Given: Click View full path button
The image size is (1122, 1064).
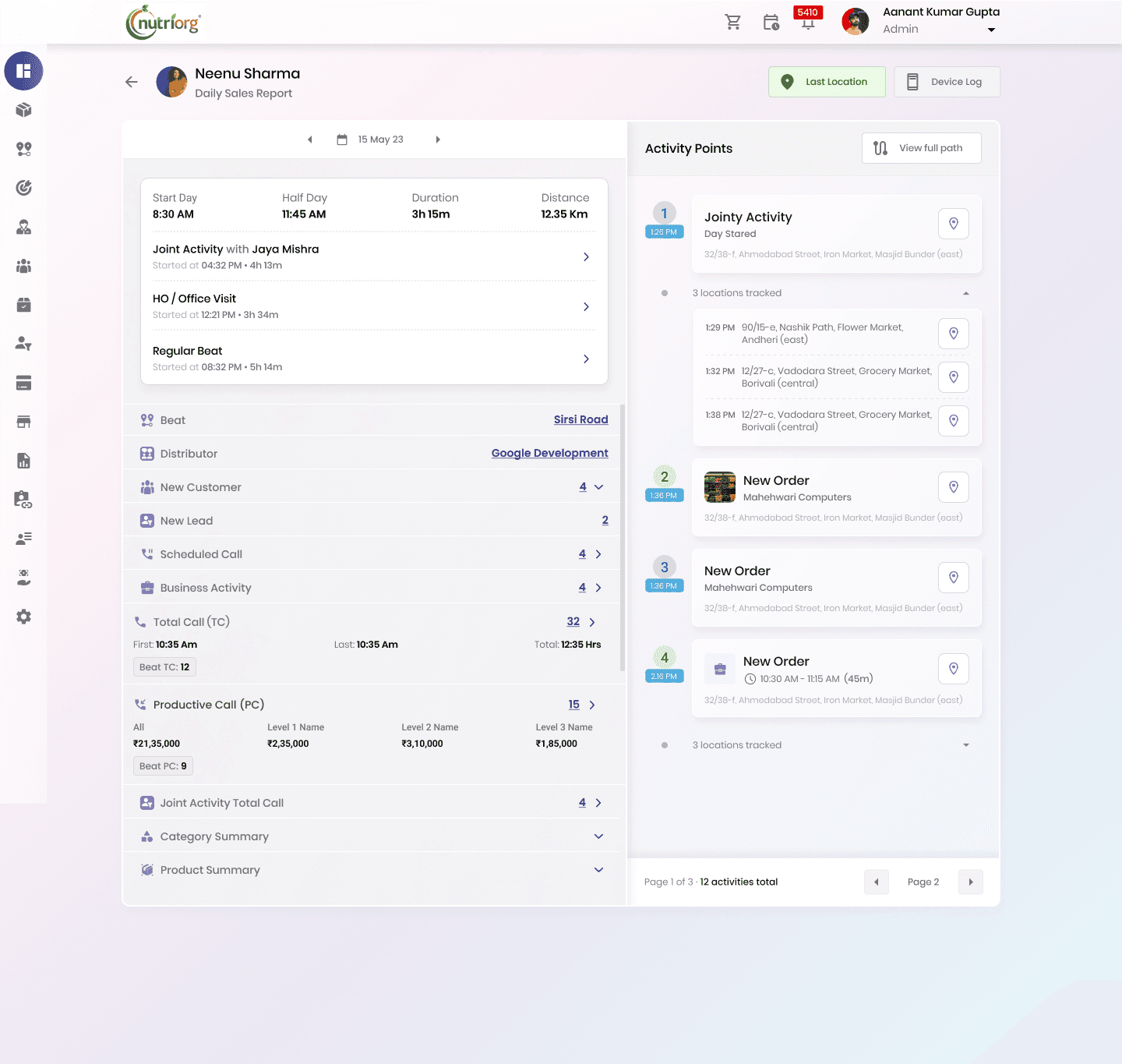Looking at the screenshot, I should (x=921, y=148).
